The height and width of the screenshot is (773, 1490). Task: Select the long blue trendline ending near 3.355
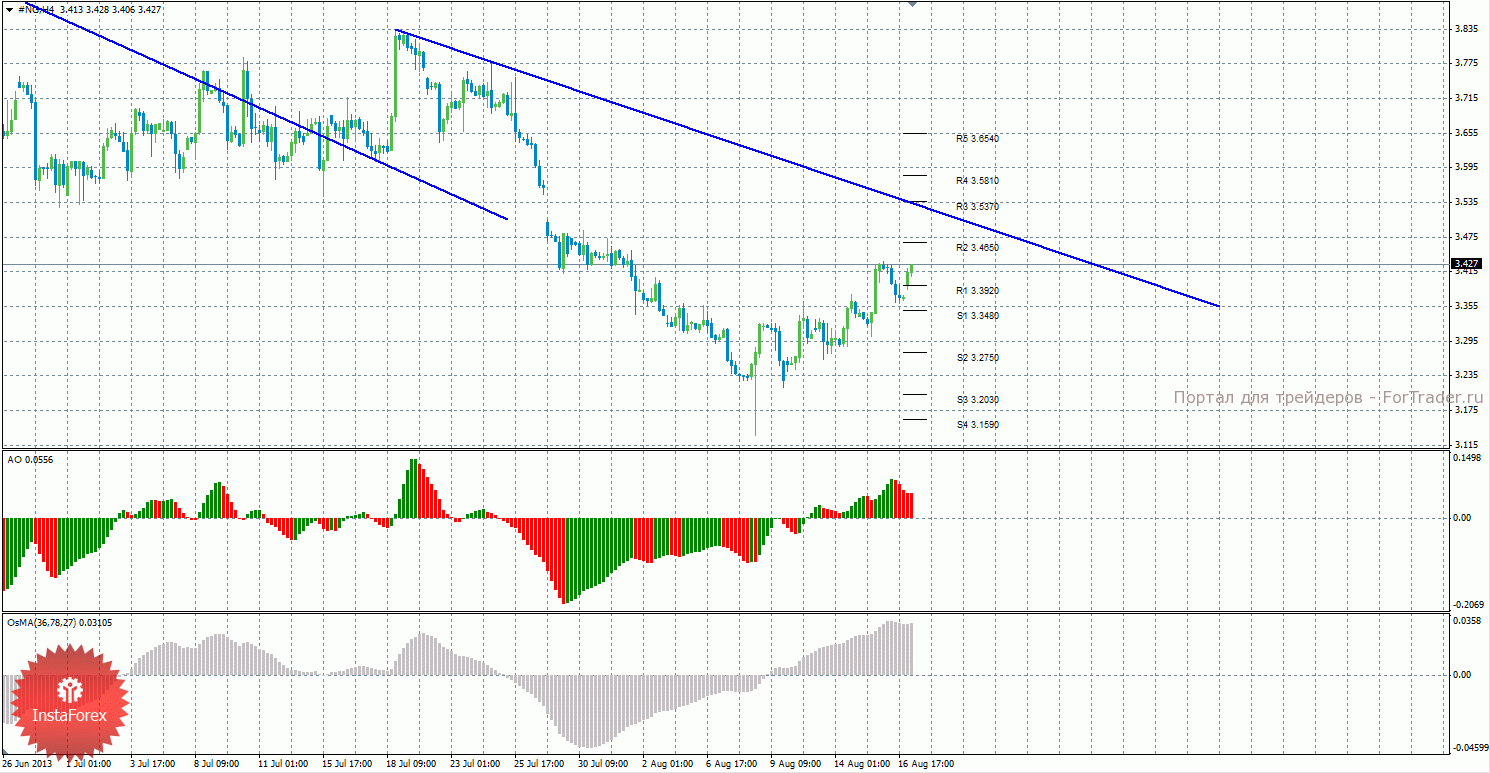coord(808,168)
